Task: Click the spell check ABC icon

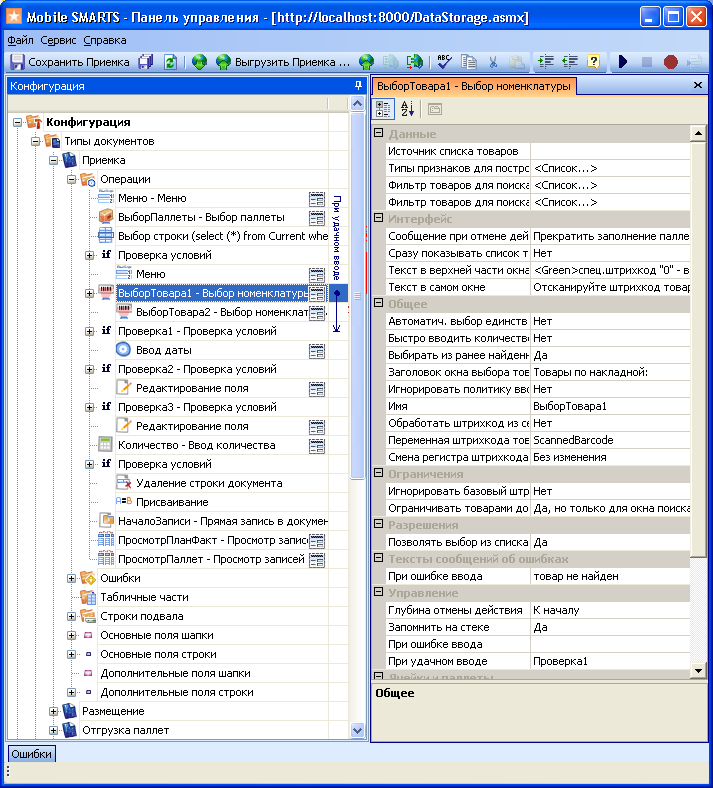Action: pyautogui.click(x=444, y=62)
